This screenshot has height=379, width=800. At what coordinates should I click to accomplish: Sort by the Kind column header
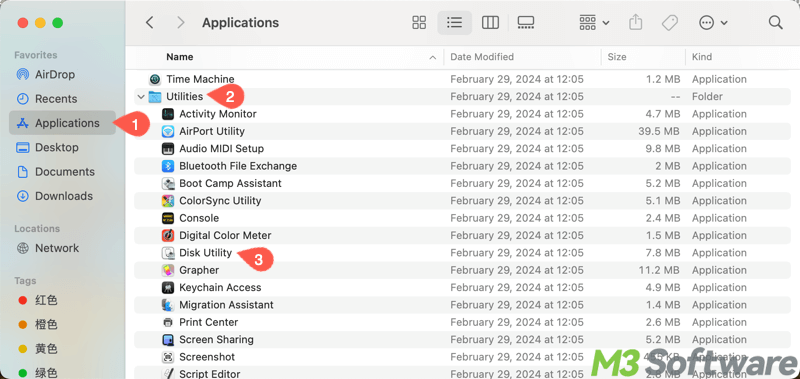click(x=702, y=57)
